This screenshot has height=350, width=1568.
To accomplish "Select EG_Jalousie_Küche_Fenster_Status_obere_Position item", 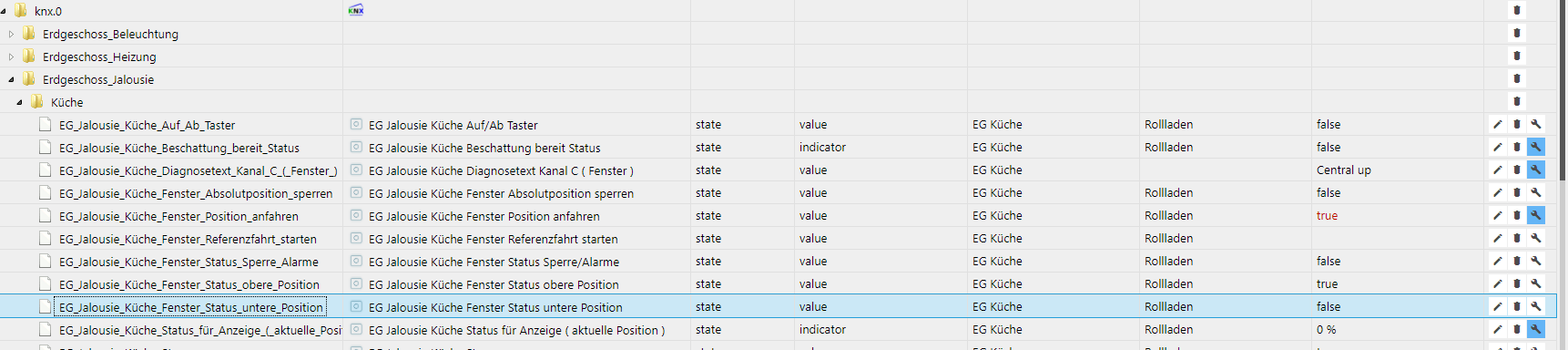I will (x=188, y=284).
